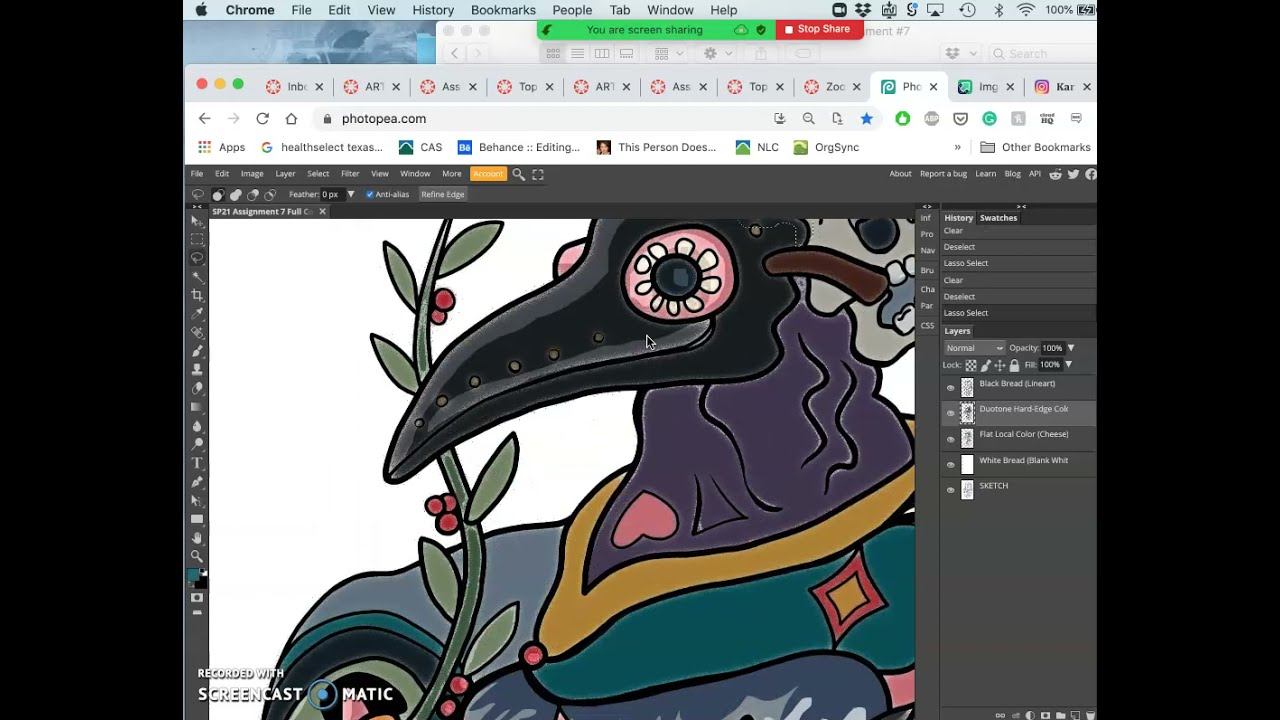1280x720 pixels.
Task: Select the Zoom tool in left toolbar
Action: tap(197, 556)
